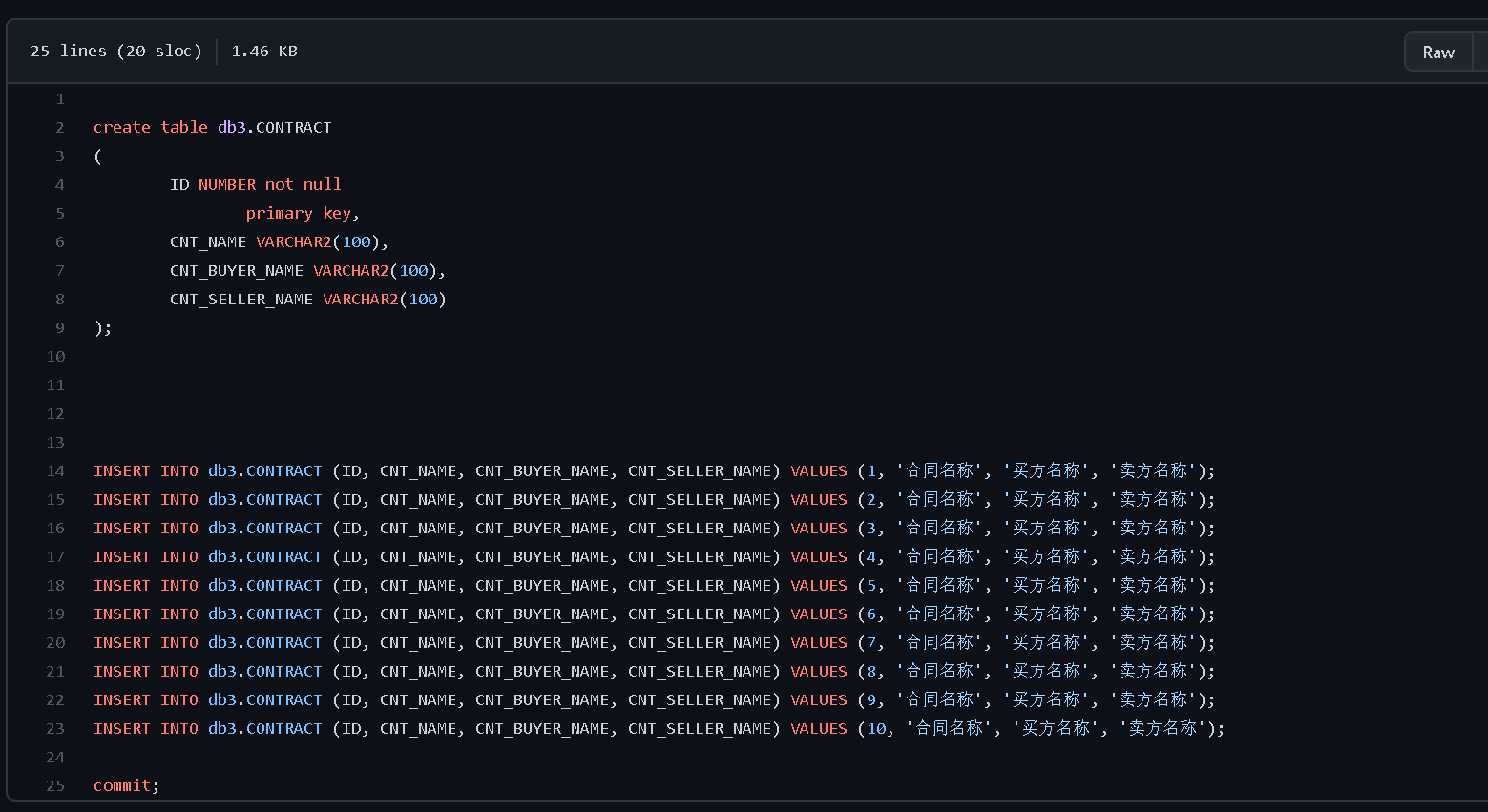This screenshot has height=812, width=1488.
Task: Click the '1.46 KB' file size
Action: click(x=264, y=52)
